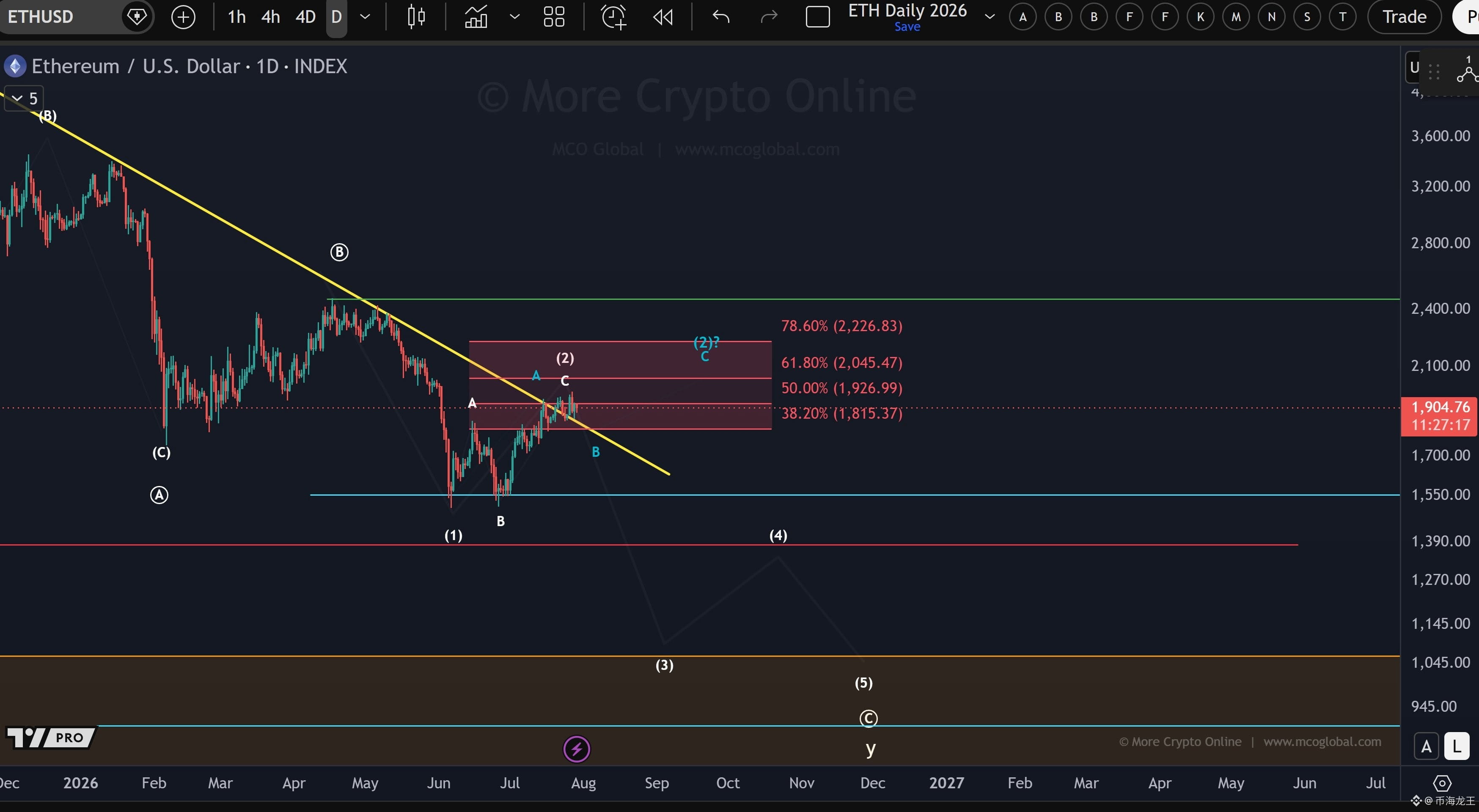The height and width of the screenshot is (812, 1479).
Task: Undo the last chart action
Action: click(720, 16)
